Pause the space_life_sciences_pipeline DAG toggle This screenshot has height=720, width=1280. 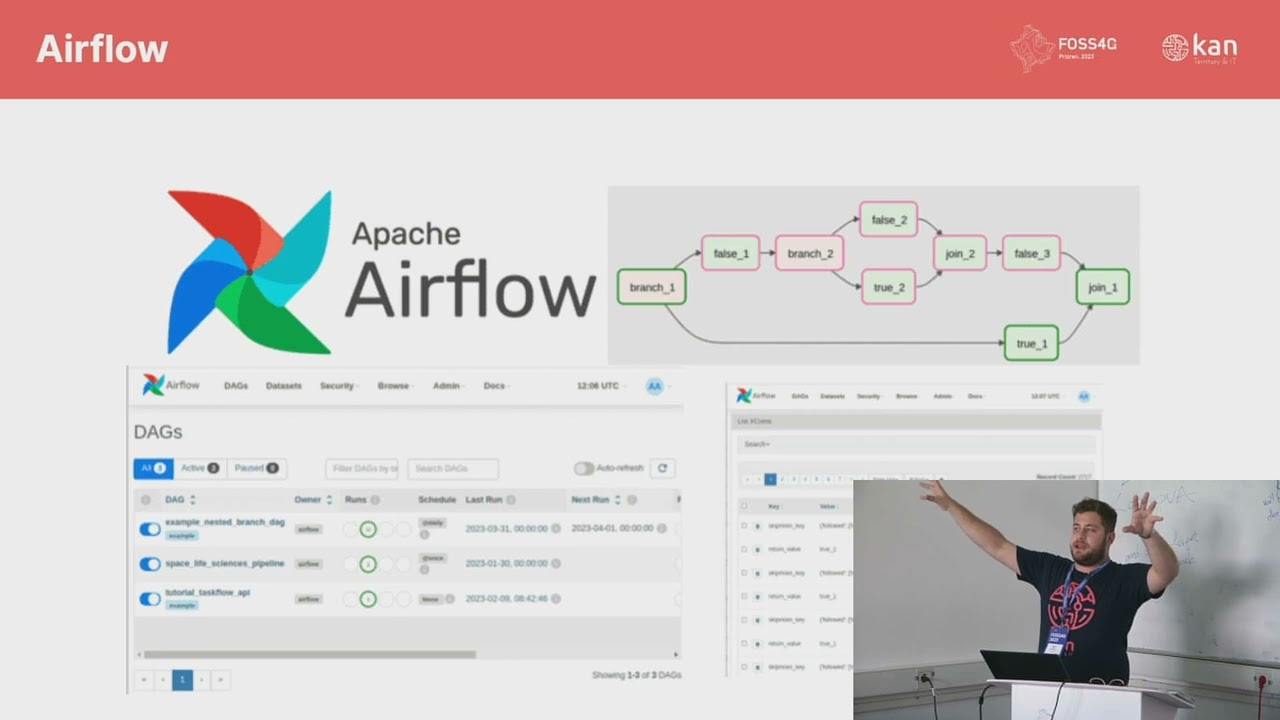point(150,564)
